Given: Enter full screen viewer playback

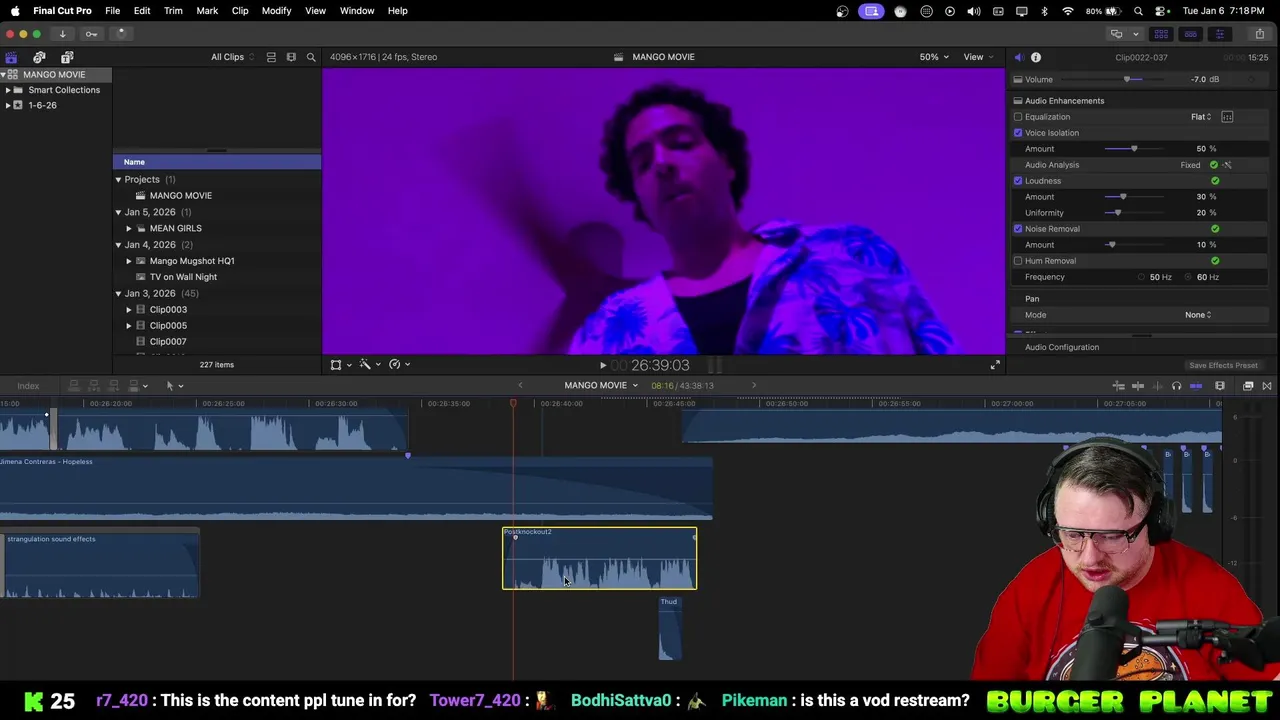Looking at the screenshot, I should pyautogui.click(x=995, y=365).
